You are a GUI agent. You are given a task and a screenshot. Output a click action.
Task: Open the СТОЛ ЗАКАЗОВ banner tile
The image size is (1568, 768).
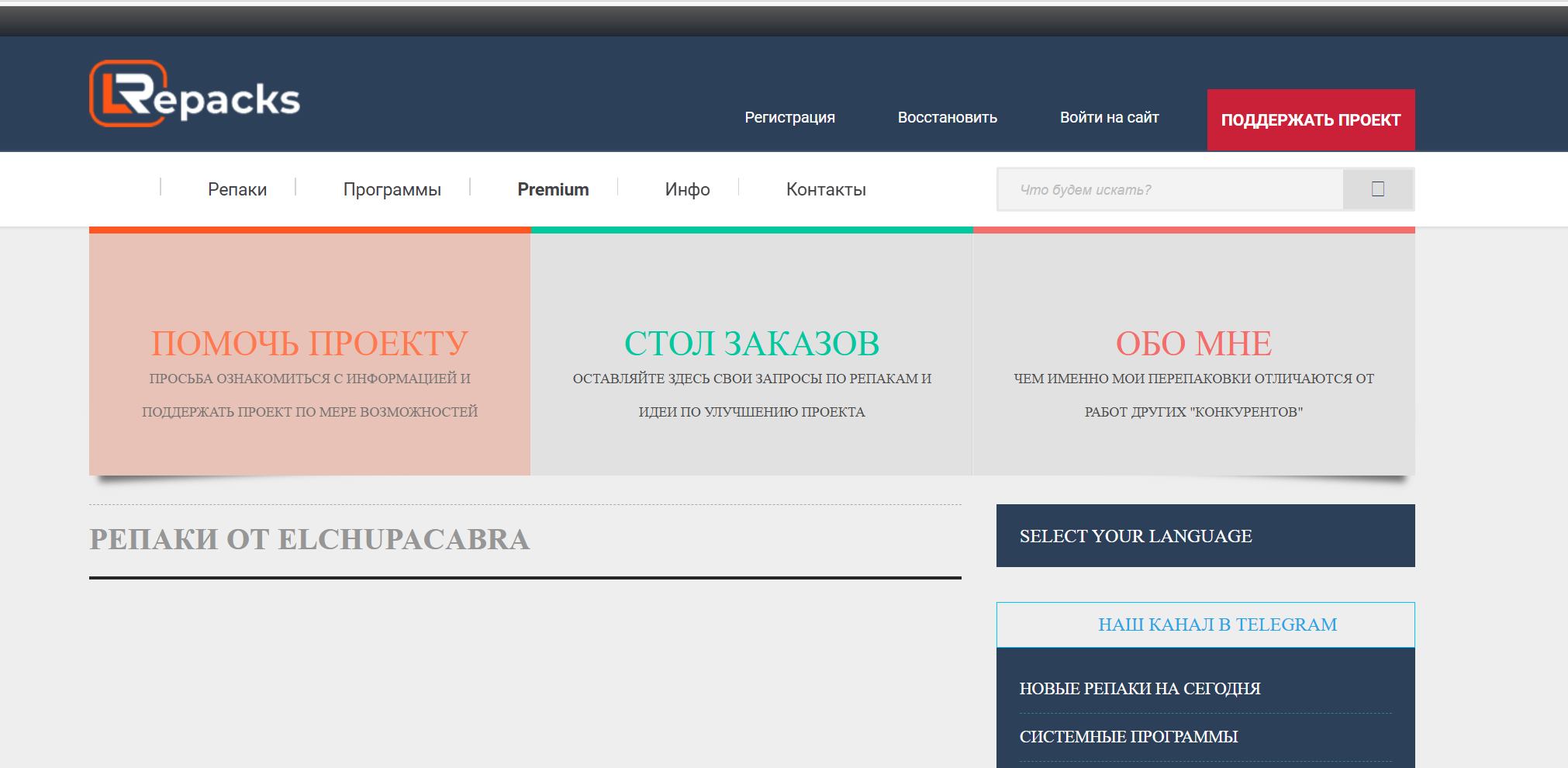tap(751, 355)
